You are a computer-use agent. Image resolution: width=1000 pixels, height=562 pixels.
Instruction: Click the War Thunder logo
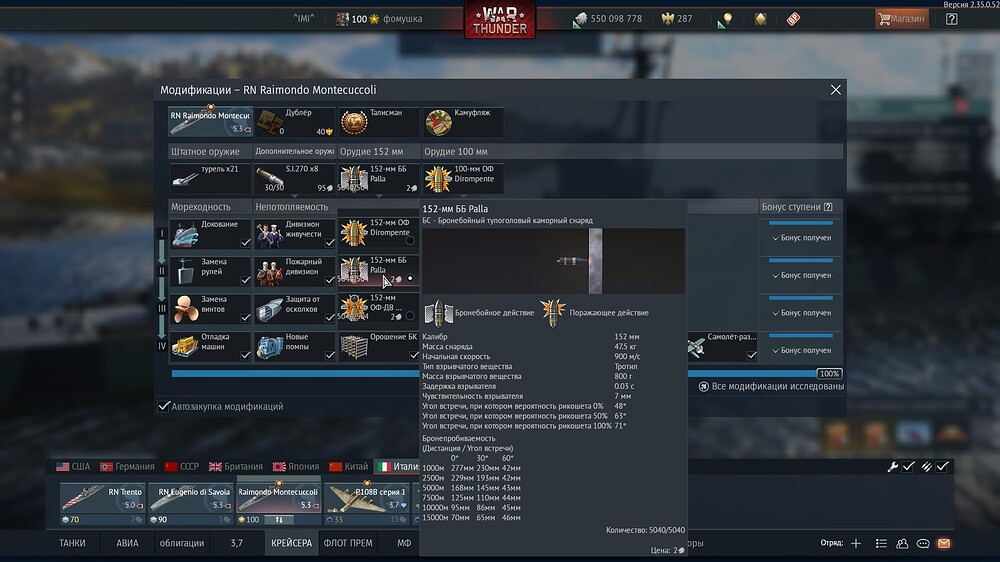click(x=500, y=19)
